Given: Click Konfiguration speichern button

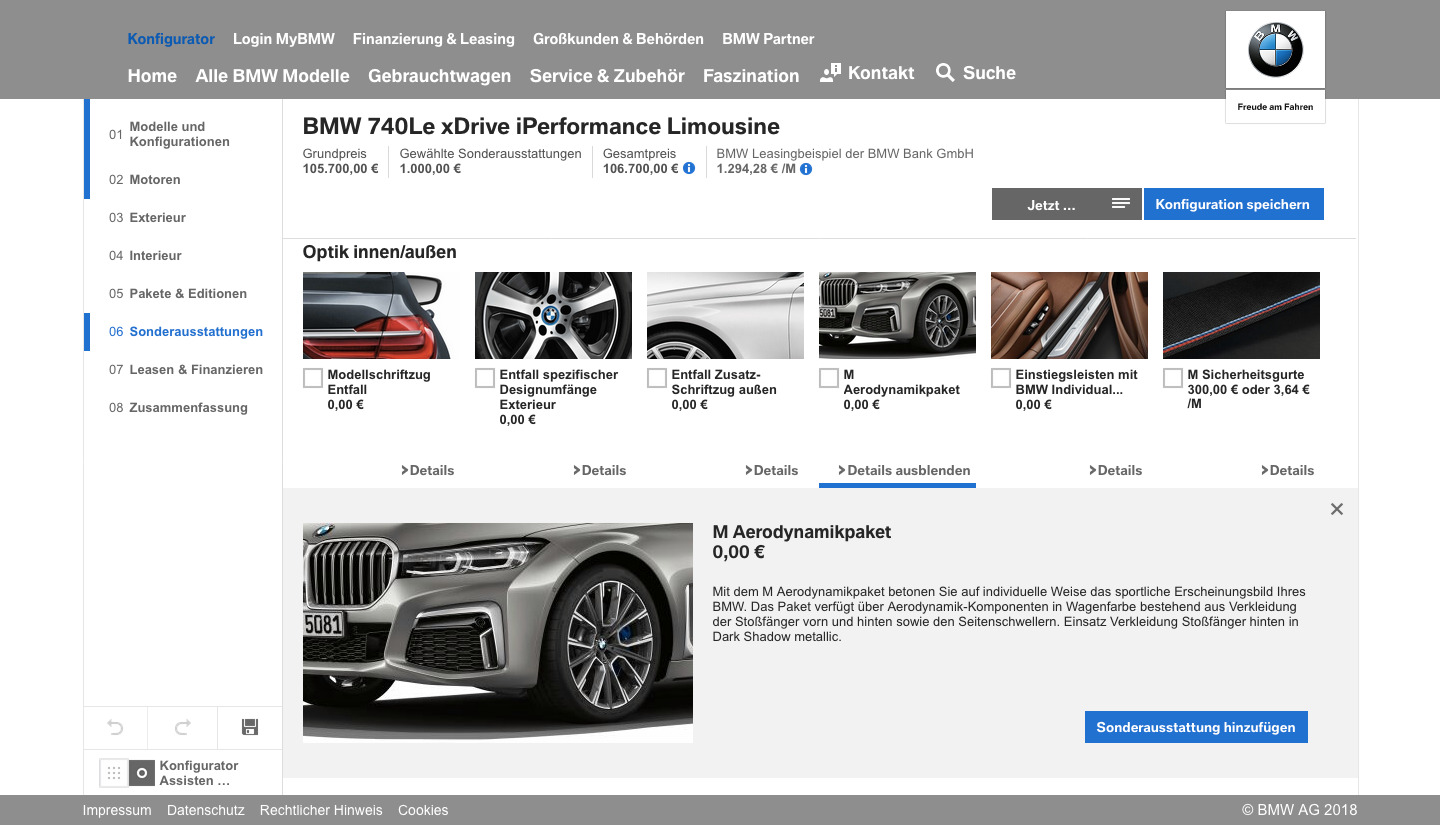Looking at the screenshot, I should 1233,204.
